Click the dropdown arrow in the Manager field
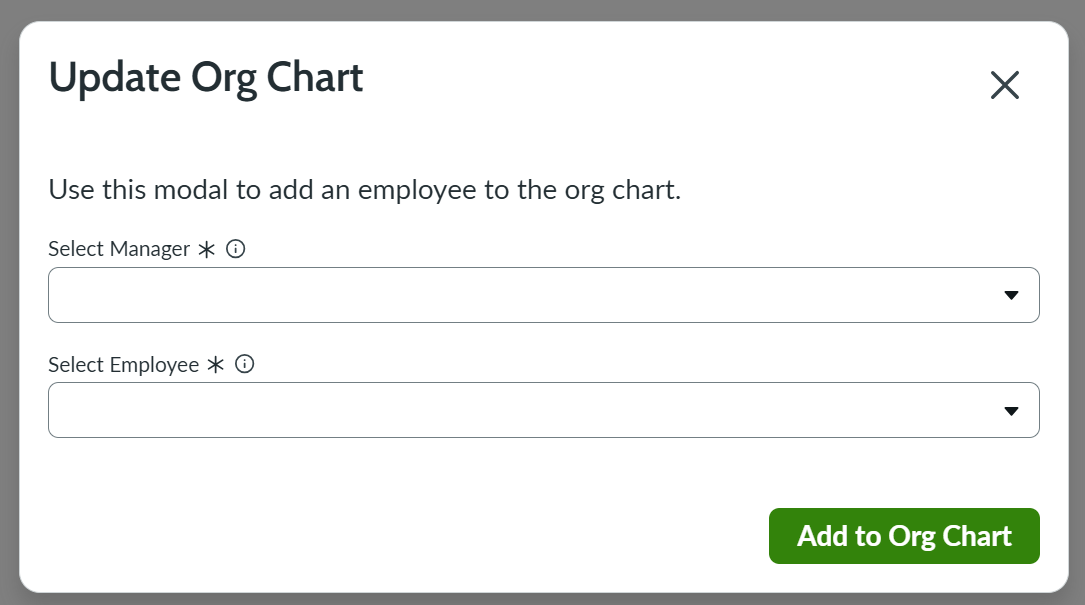The image size is (1085, 605). pyautogui.click(x=1012, y=295)
